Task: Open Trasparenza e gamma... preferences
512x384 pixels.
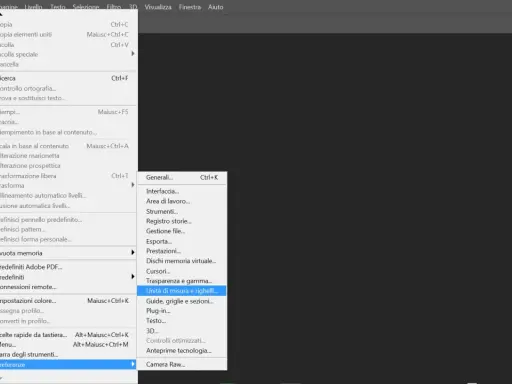Action: (x=182, y=281)
